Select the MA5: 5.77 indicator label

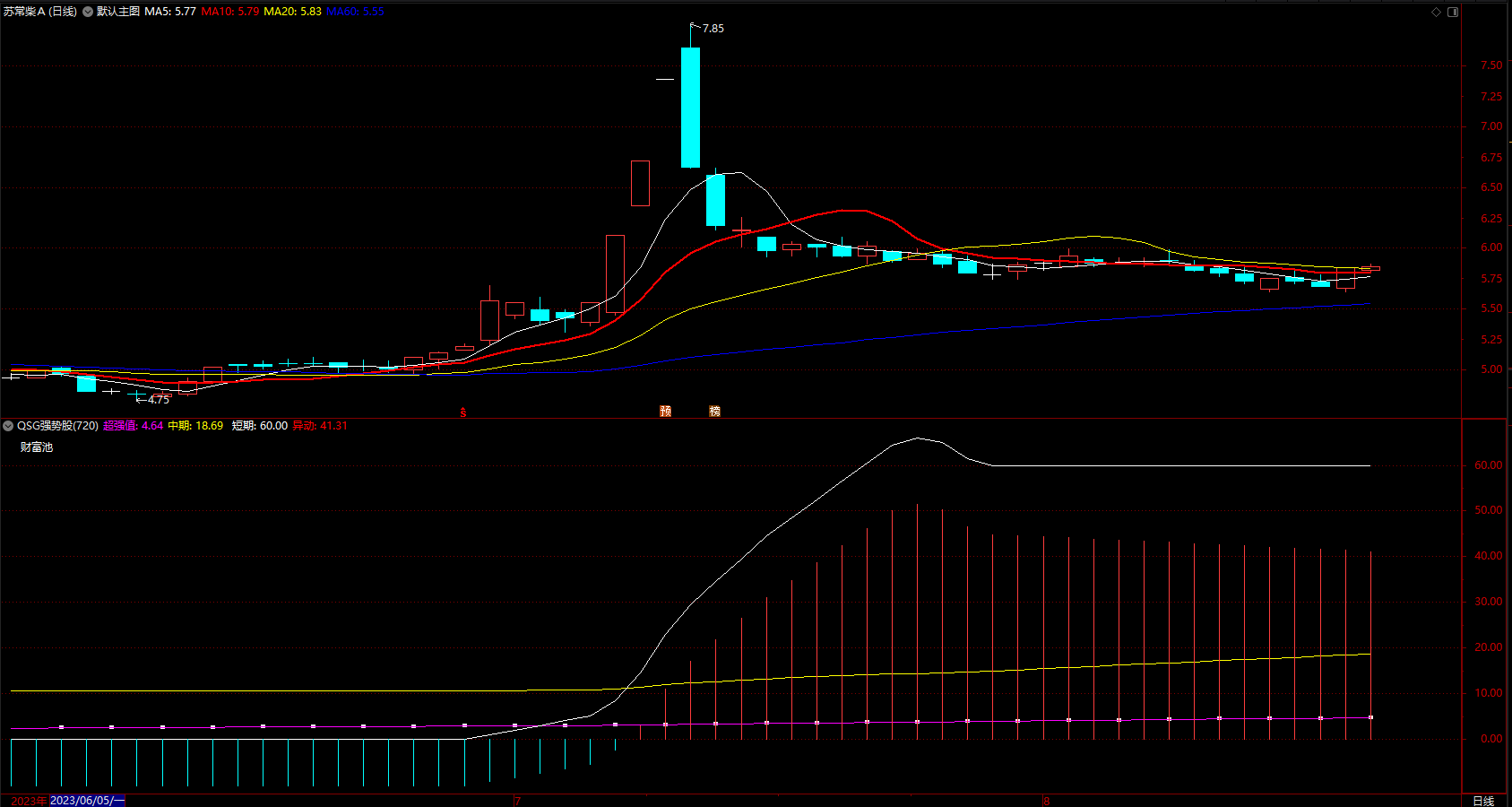tap(170, 12)
